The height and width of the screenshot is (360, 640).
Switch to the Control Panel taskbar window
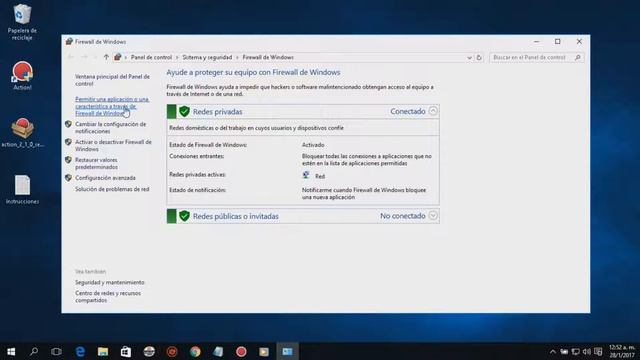click(287, 351)
